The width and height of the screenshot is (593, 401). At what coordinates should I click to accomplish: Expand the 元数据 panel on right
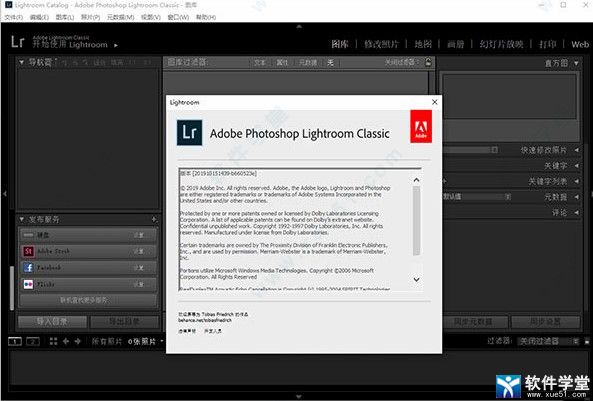pos(576,197)
